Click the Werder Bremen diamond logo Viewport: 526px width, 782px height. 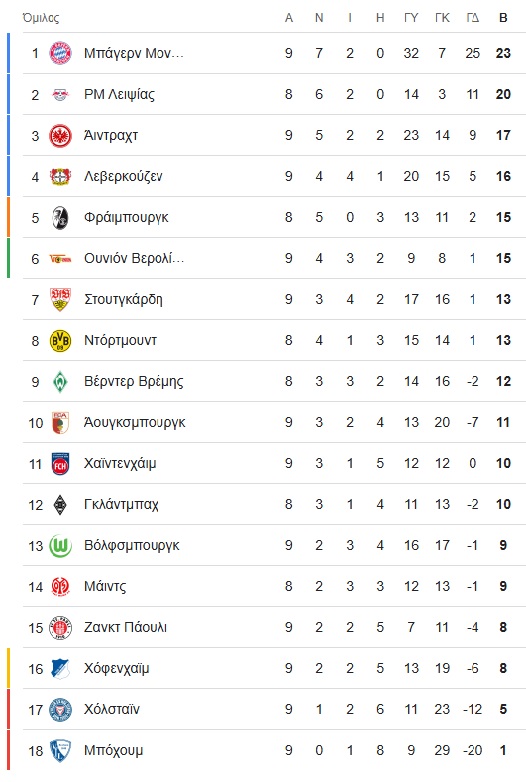[60, 382]
